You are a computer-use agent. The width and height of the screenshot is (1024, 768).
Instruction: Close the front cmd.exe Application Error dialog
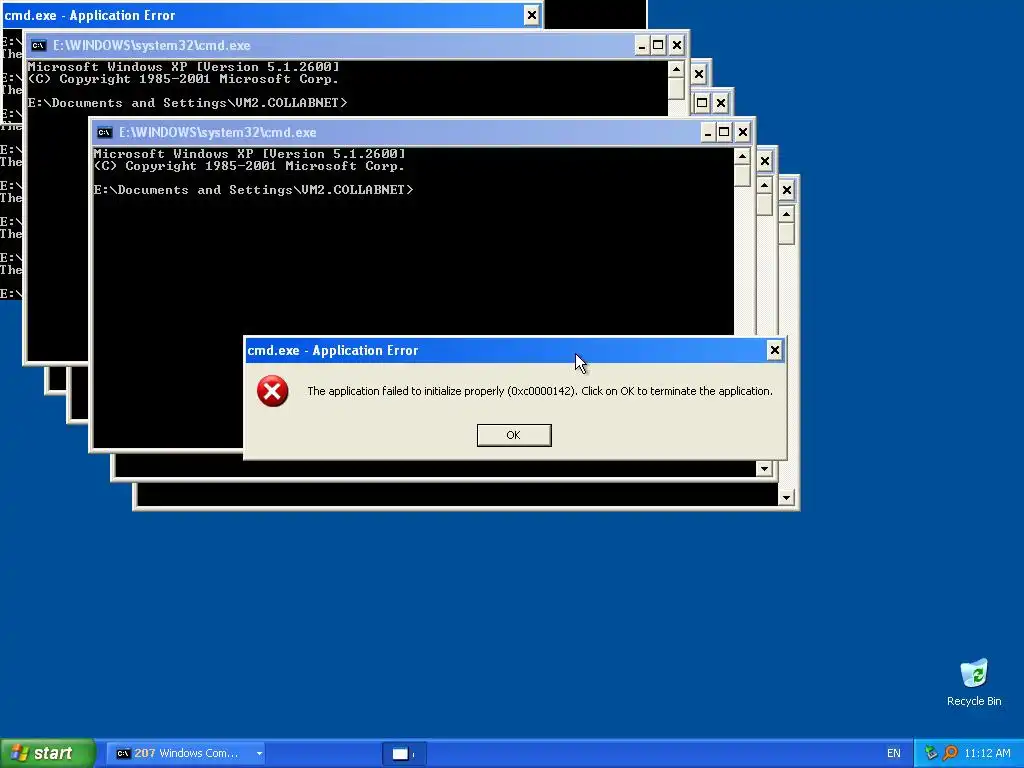click(775, 350)
